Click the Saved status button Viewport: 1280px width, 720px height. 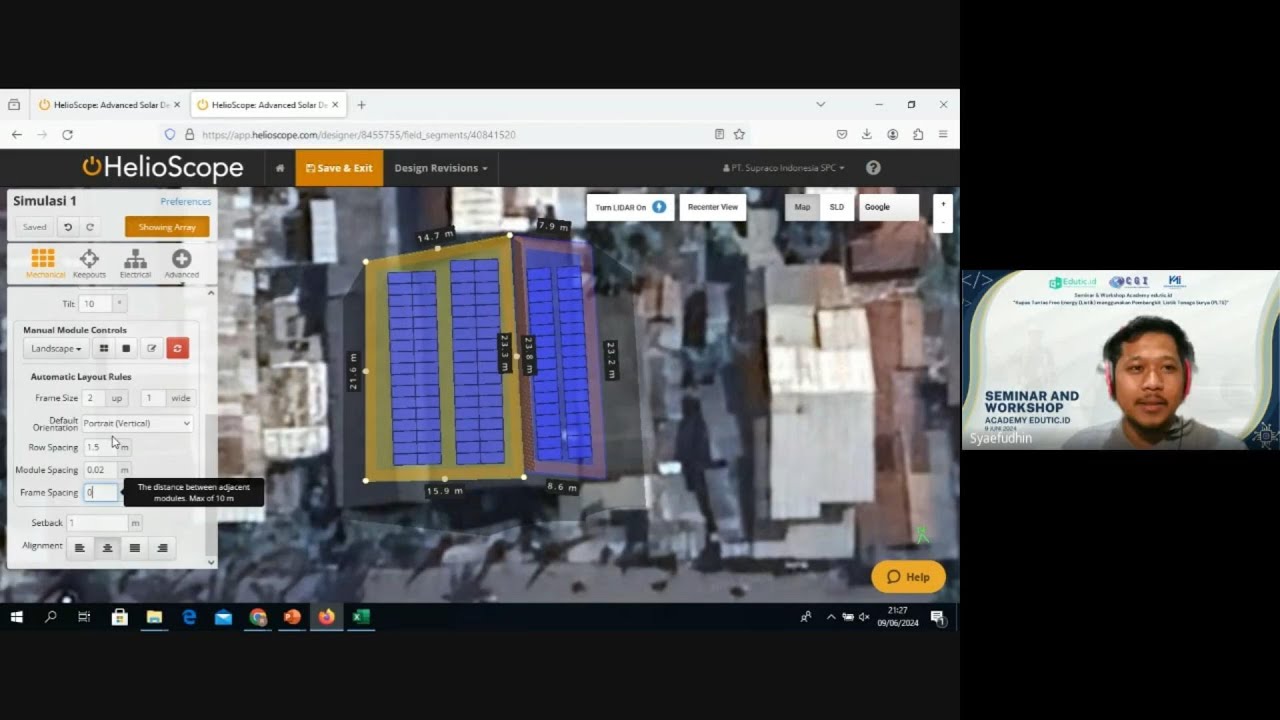tap(35, 227)
